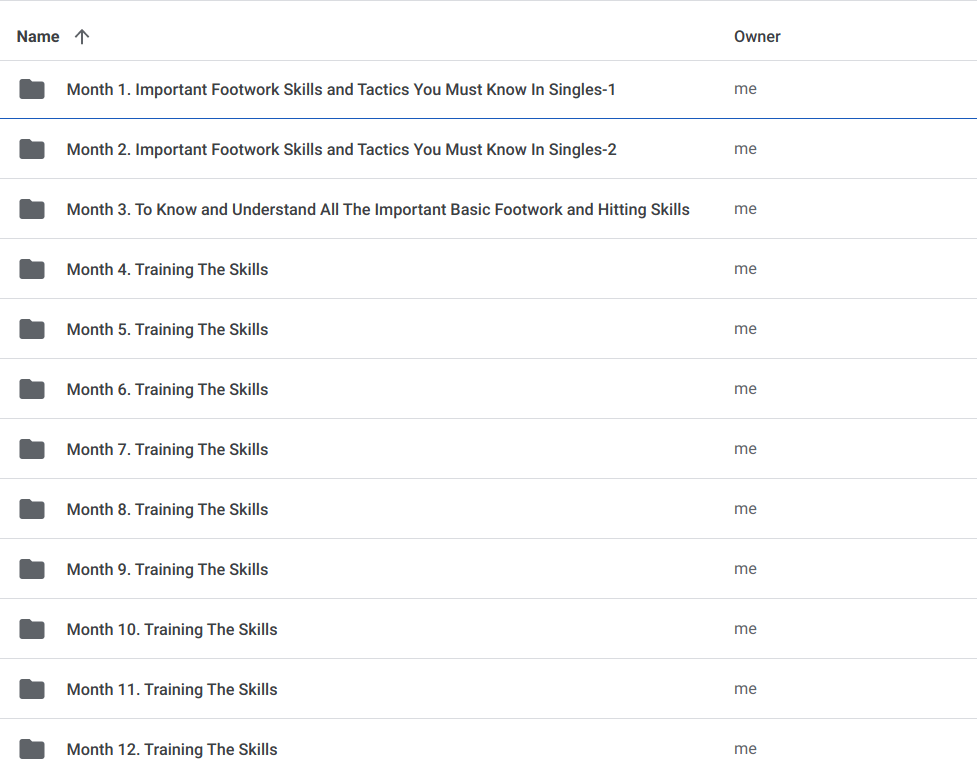Click the folder icon beside Month 1
The image size is (977, 774).
[31, 89]
